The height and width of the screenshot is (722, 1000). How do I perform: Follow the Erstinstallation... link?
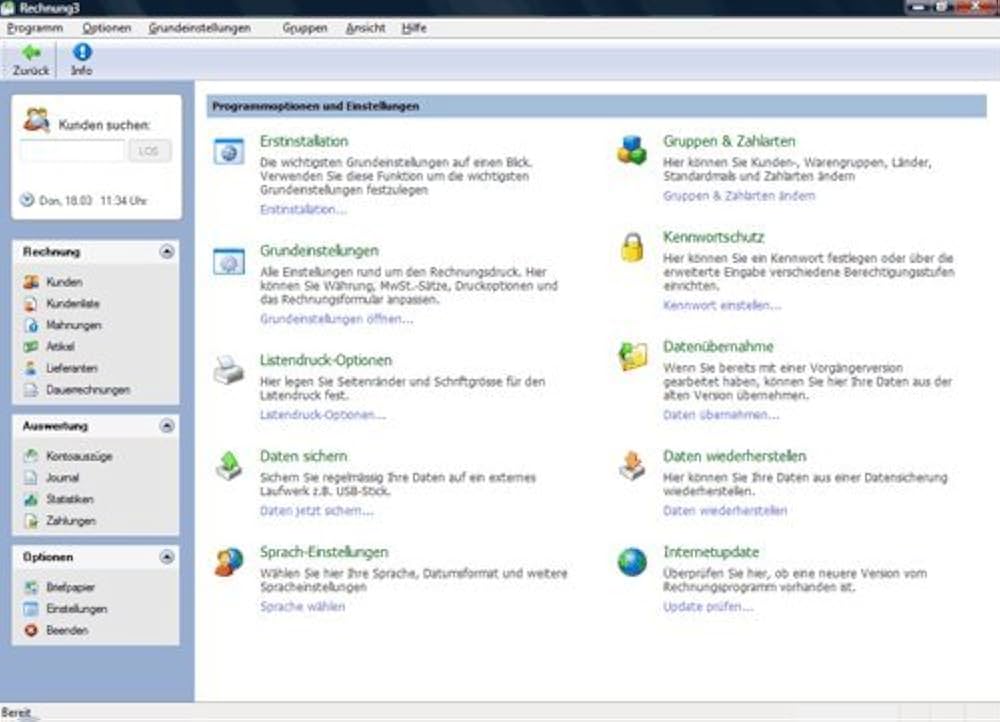coord(303,209)
